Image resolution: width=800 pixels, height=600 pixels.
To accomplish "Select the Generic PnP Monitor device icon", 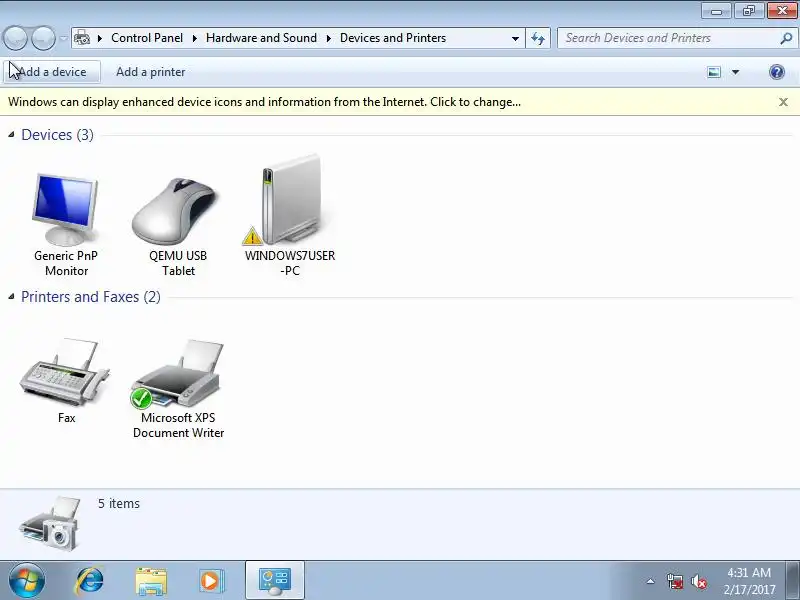I will (65, 210).
